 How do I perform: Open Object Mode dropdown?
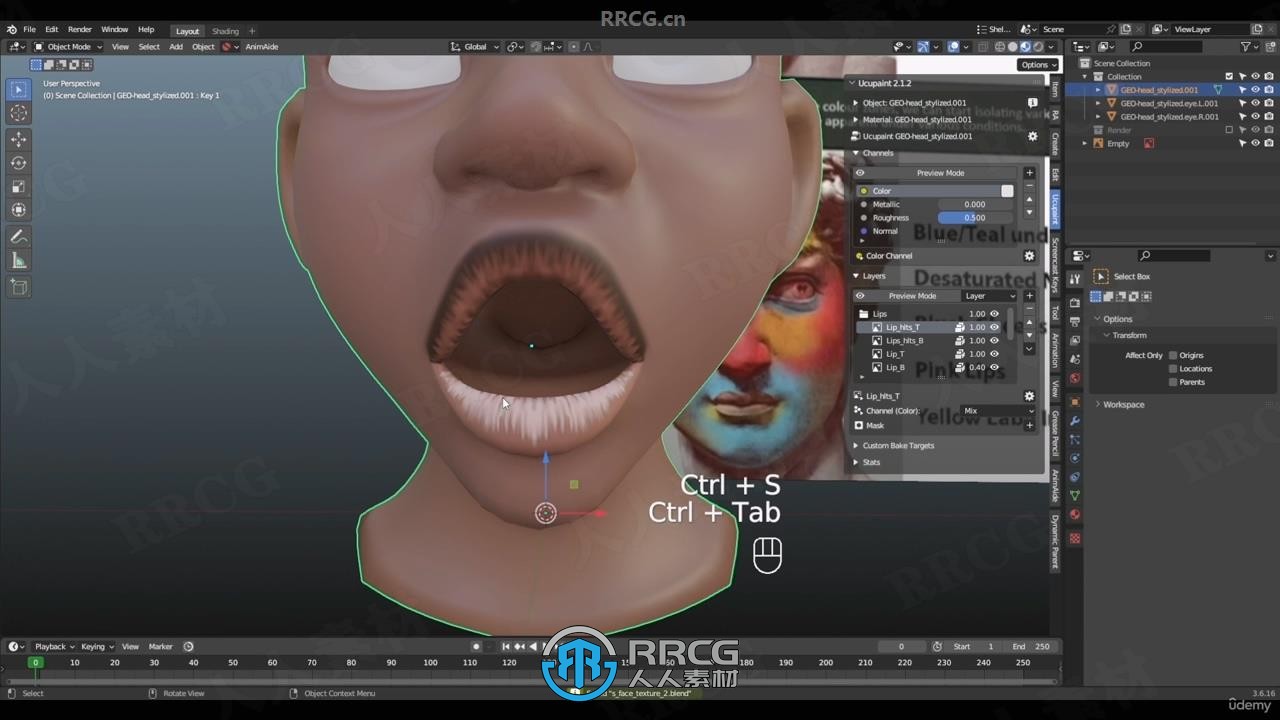(68, 47)
